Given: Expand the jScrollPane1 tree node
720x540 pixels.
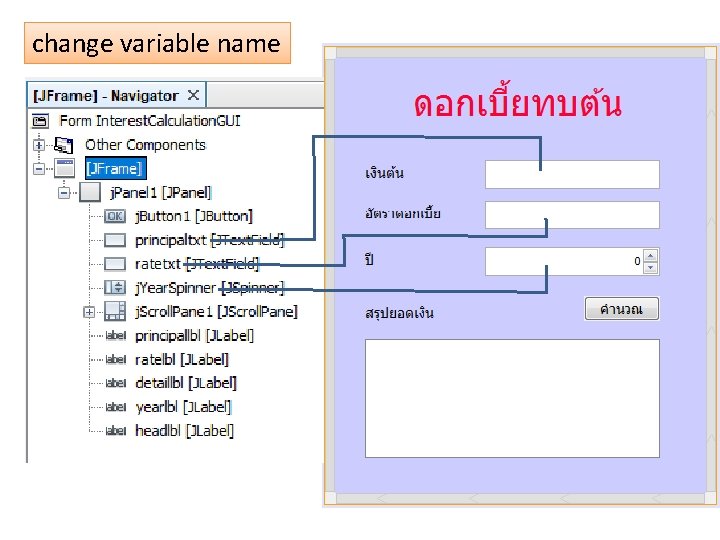Looking at the screenshot, I should point(89,312).
